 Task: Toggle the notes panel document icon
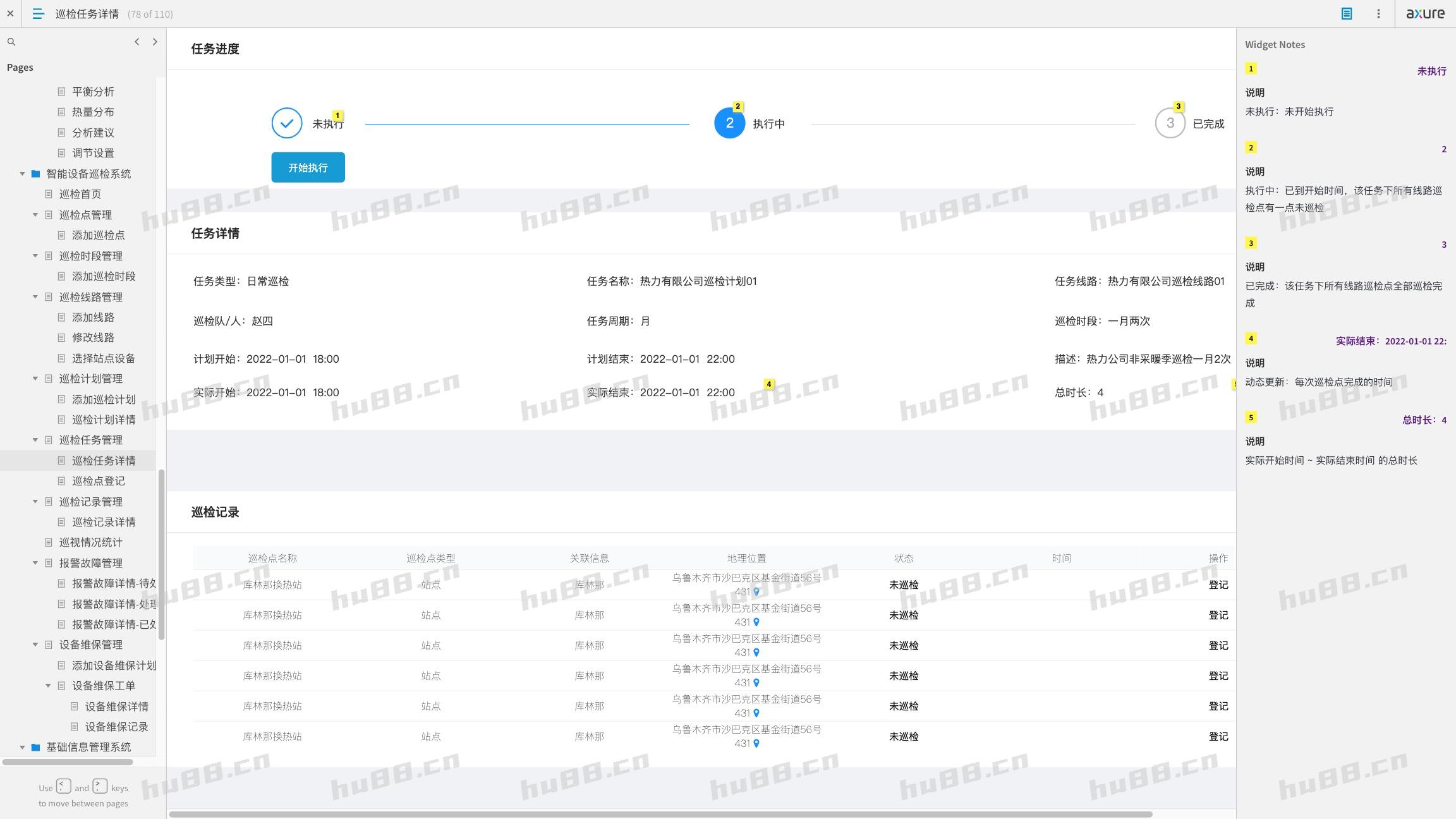pyautogui.click(x=1346, y=13)
